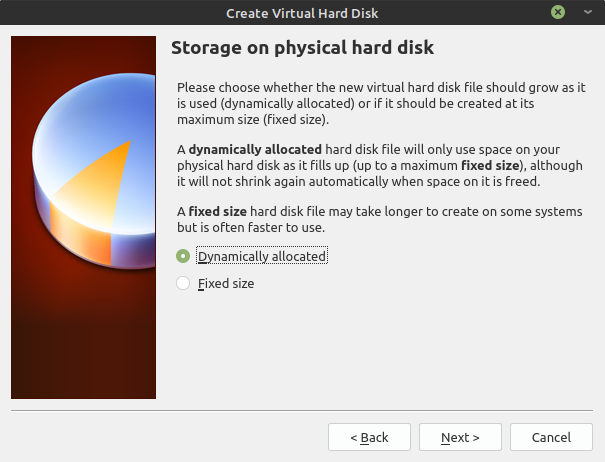The width and height of the screenshot is (605, 462).
Task: Click the 'Fixed size' option label text
Action: 226,284
